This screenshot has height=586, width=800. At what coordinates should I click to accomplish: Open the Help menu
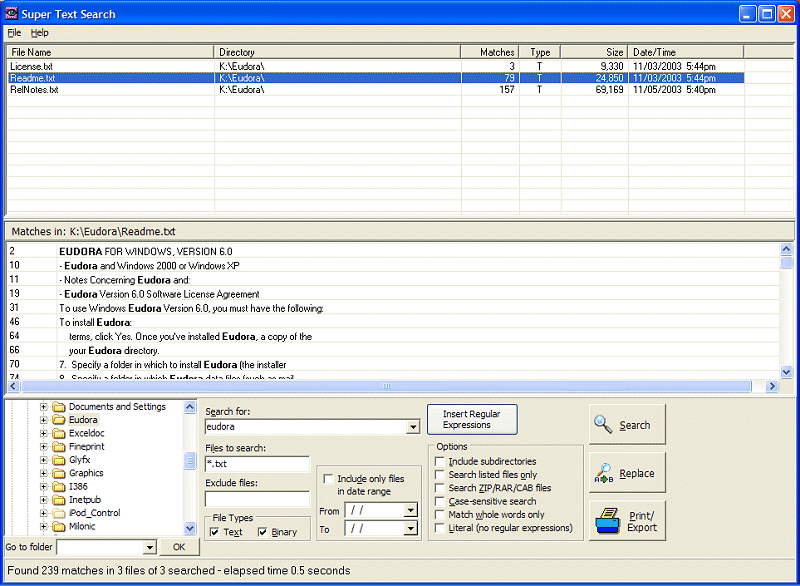click(39, 33)
